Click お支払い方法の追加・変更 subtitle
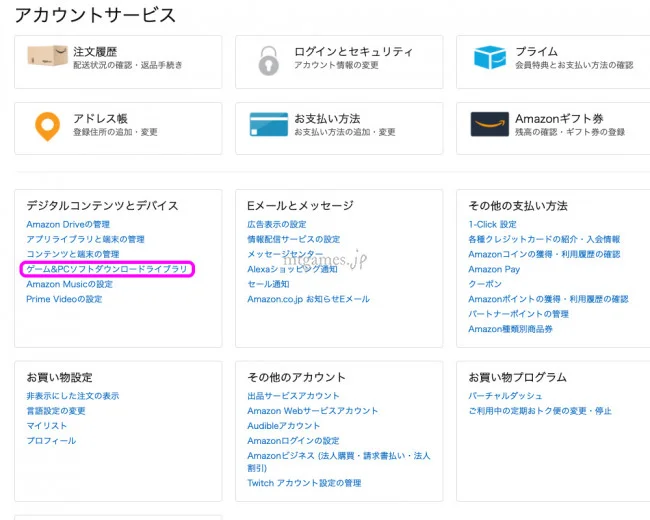 [x=344, y=132]
